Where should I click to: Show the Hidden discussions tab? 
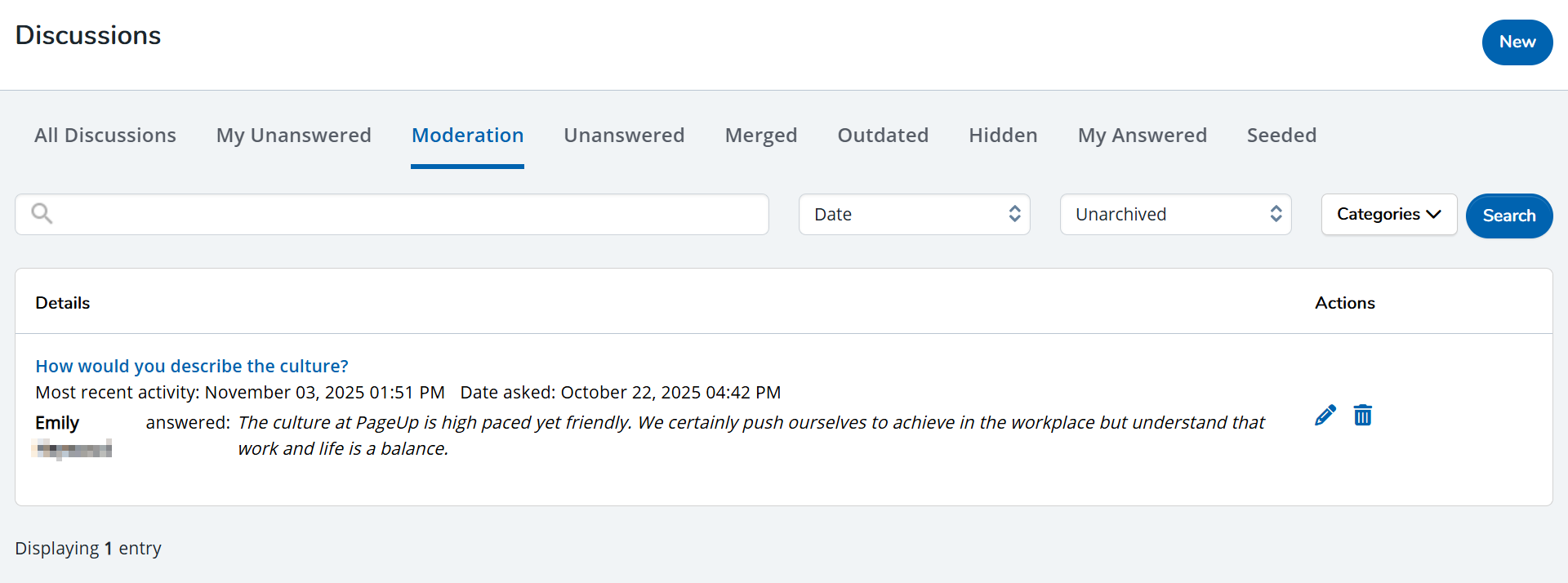pyautogui.click(x=1003, y=136)
